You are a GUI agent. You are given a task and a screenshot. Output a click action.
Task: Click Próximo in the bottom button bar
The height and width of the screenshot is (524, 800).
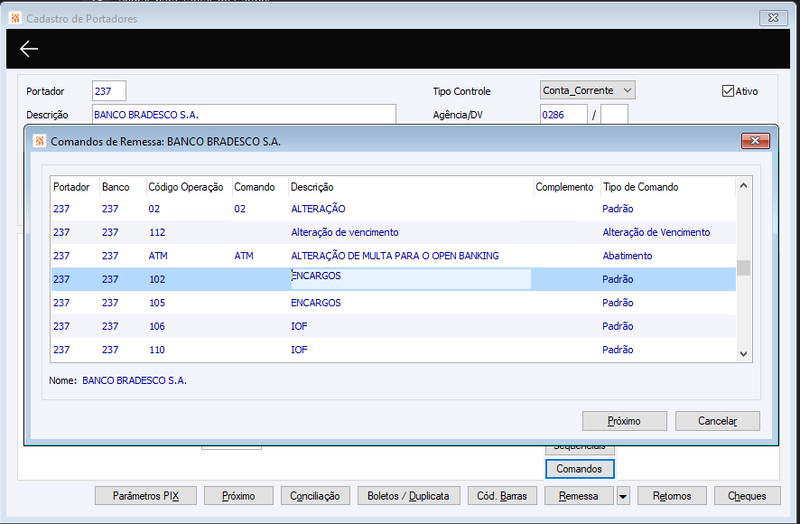pos(239,496)
